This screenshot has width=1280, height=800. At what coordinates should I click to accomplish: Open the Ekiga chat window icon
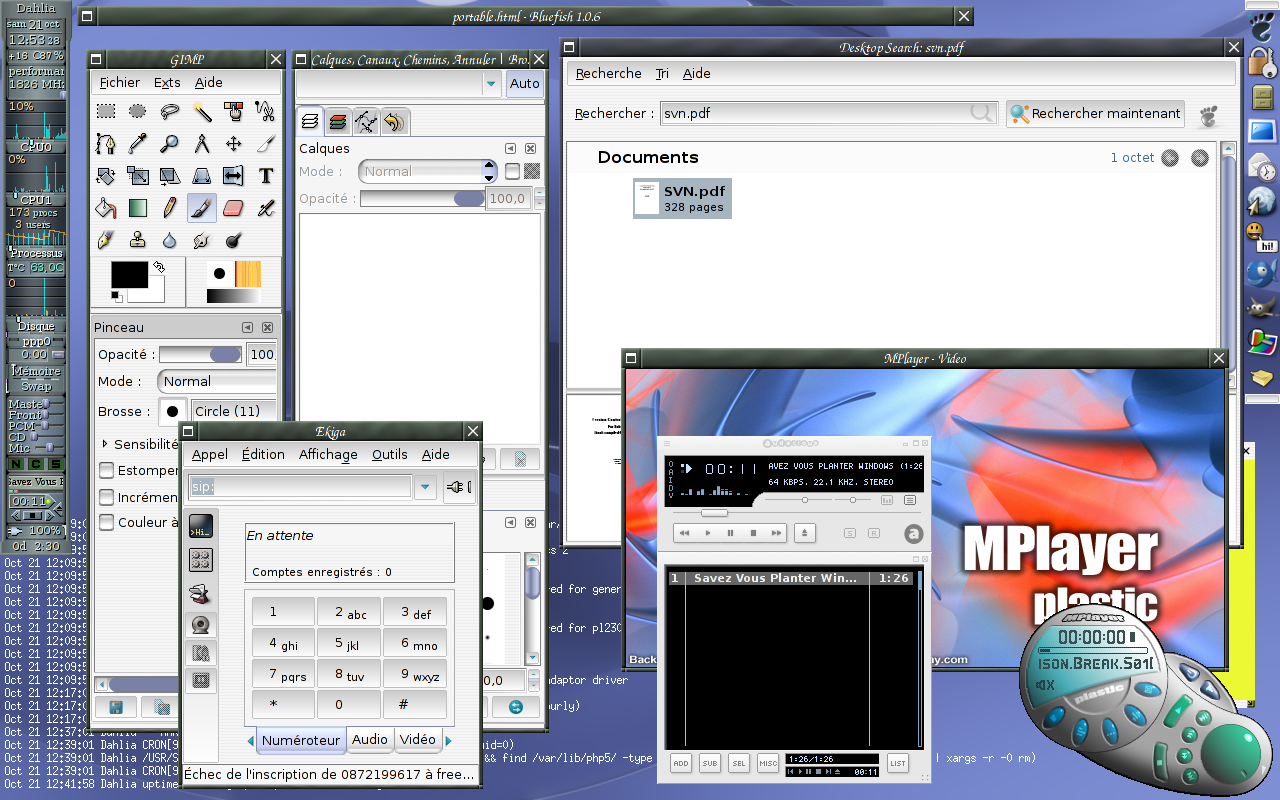coord(201,527)
